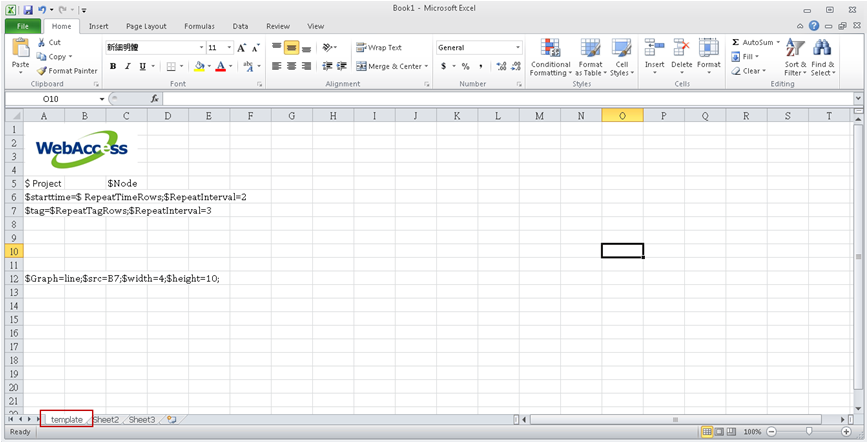Open the File tab

coord(23,26)
